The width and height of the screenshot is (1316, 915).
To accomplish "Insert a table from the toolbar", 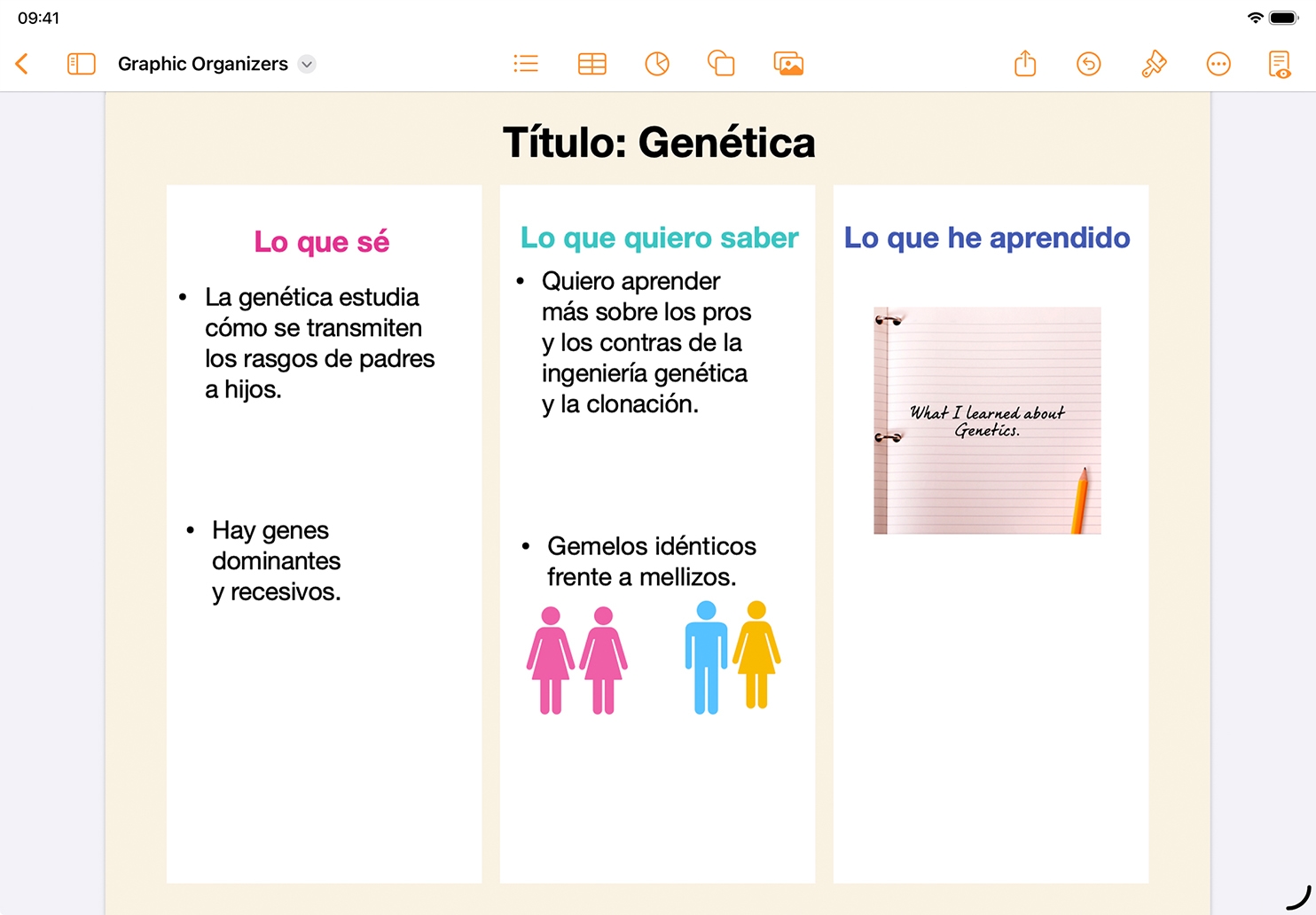I will point(591,64).
